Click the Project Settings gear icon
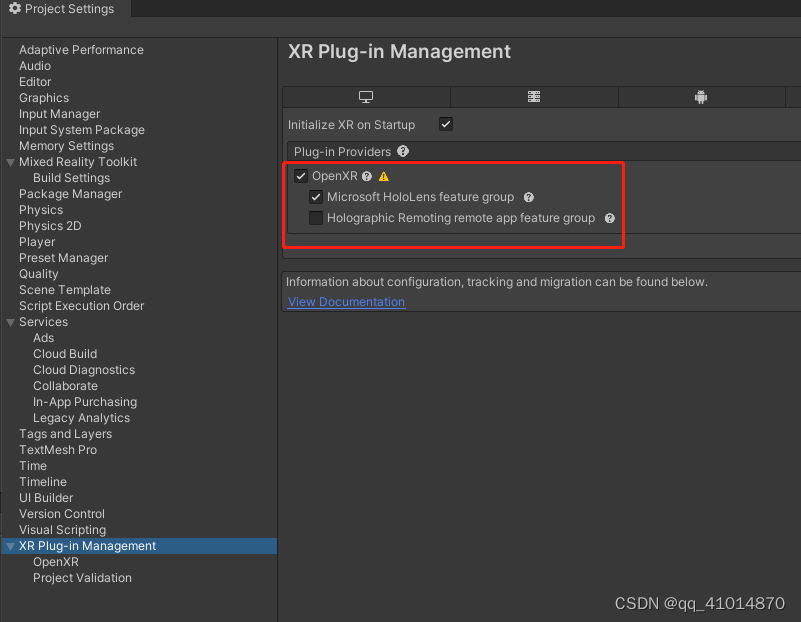Image resolution: width=801 pixels, height=622 pixels. click(14, 9)
